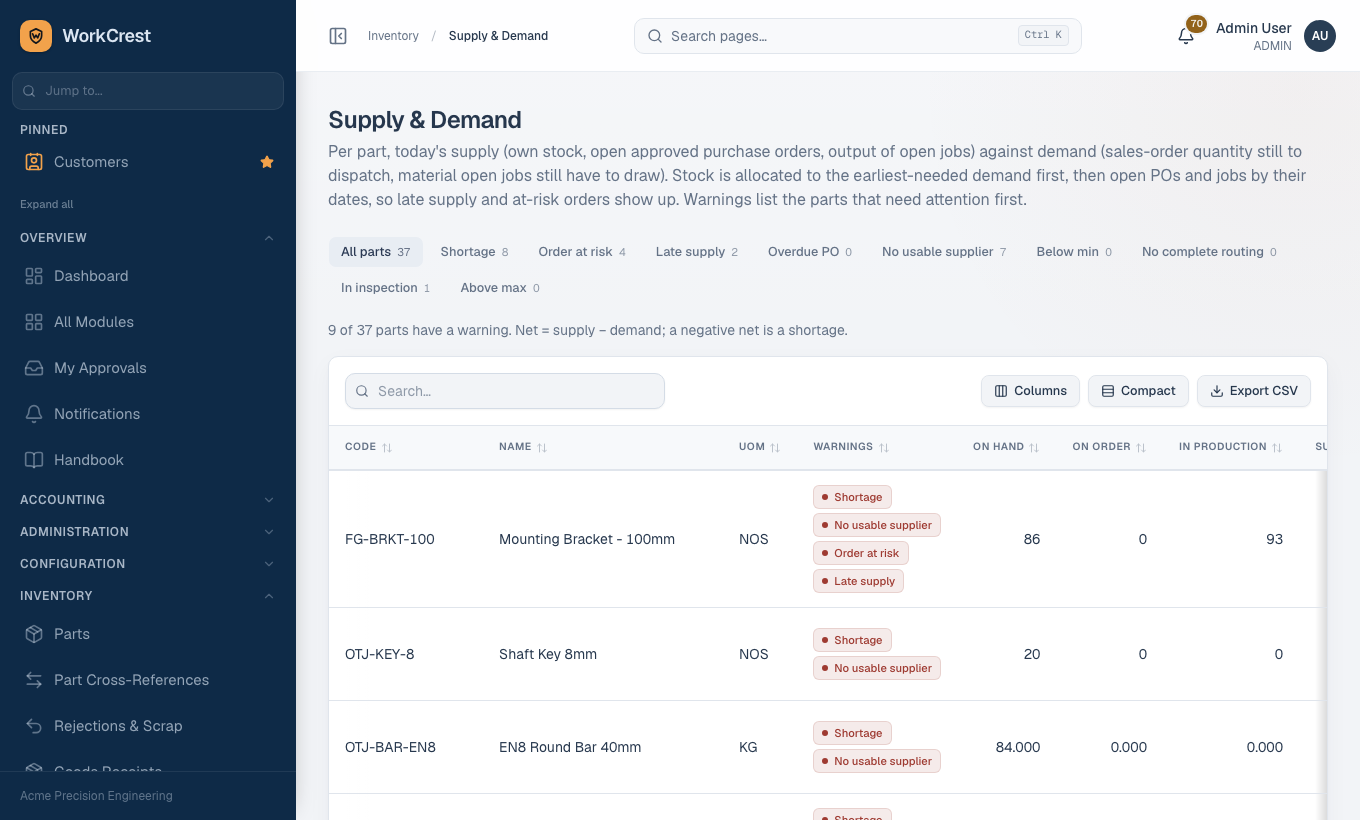Sort table by the ON ORDER column
1360x820 pixels.
tap(1109, 447)
